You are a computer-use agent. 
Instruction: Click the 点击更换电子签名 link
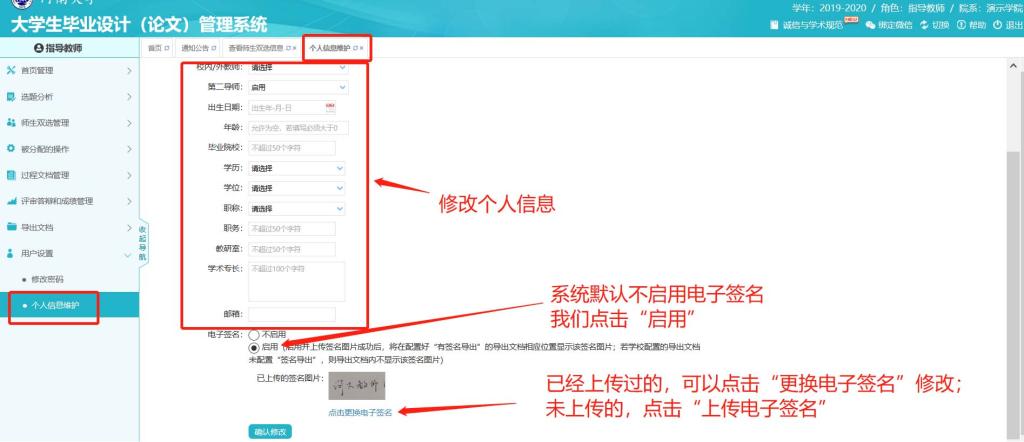359,412
